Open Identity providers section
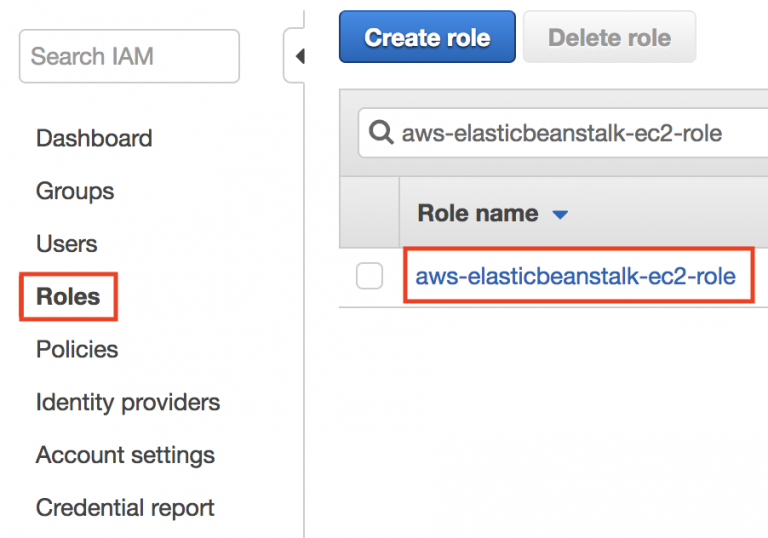This screenshot has height=538, width=768. pyautogui.click(x=128, y=402)
